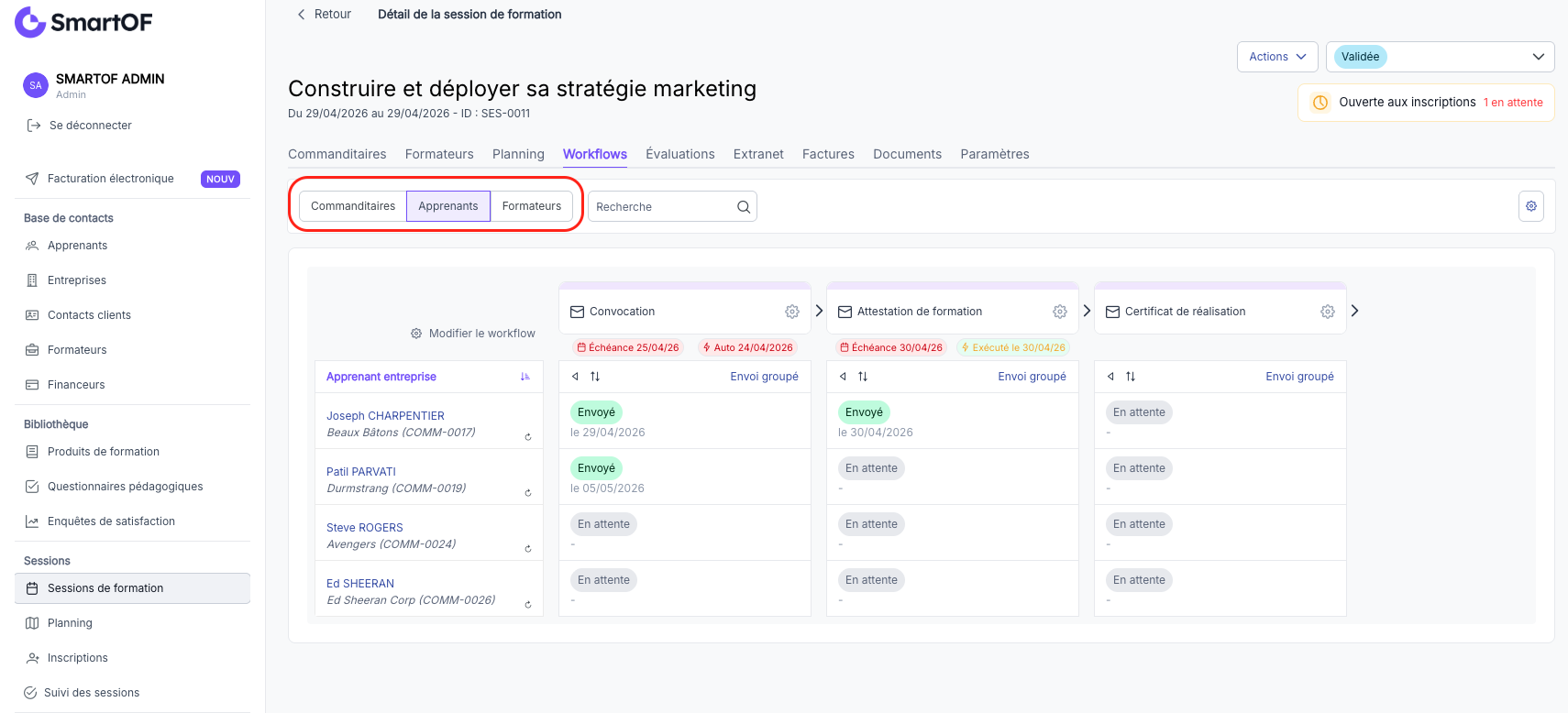The height and width of the screenshot is (713, 1568).
Task: Sort the Apprenant entreprise column
Action: click(525, 377)
